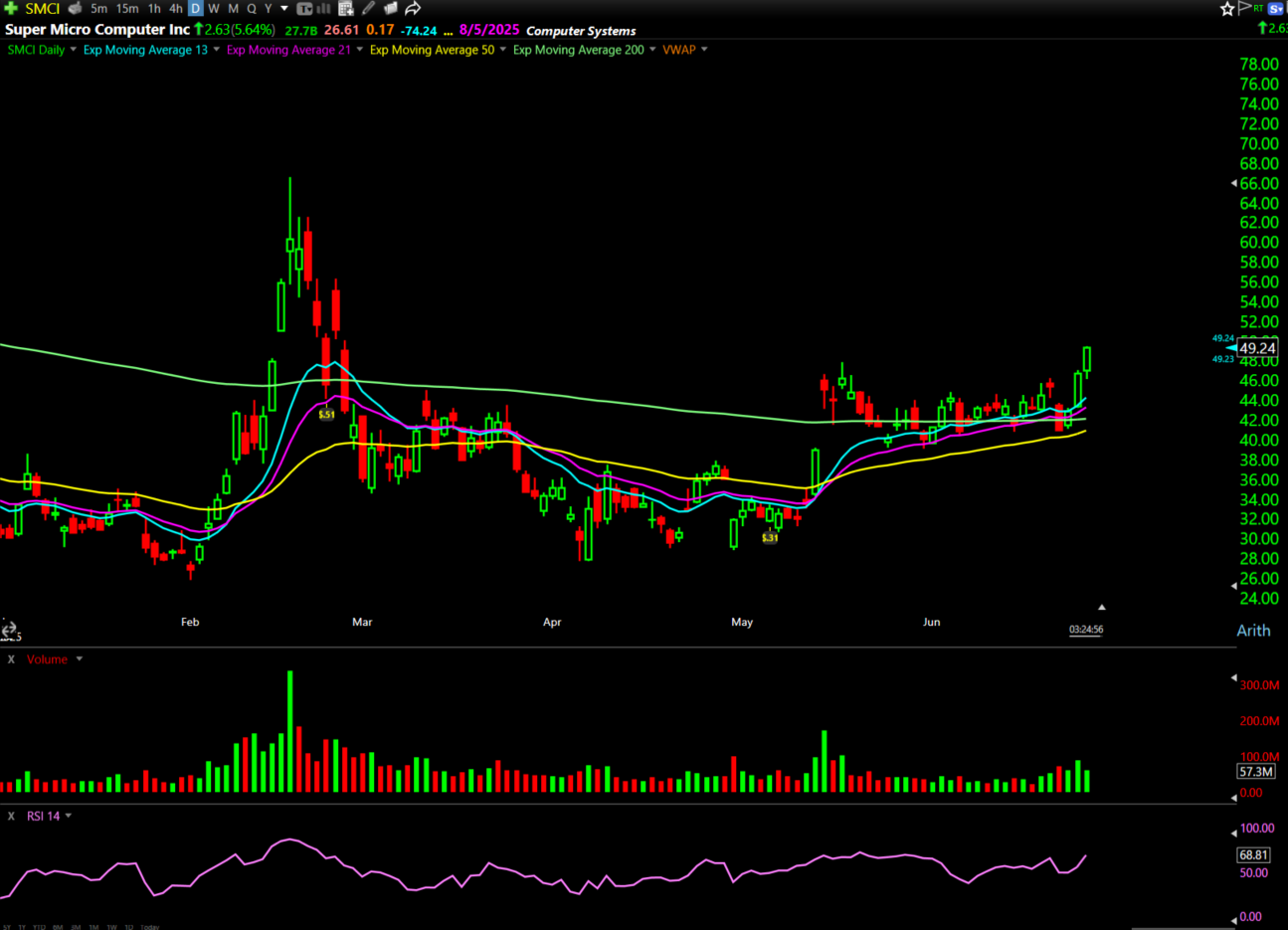Screen dimensions: 1288x930
Task: Open the RSI 14 indicator dropdown
Action: point(69,816)
